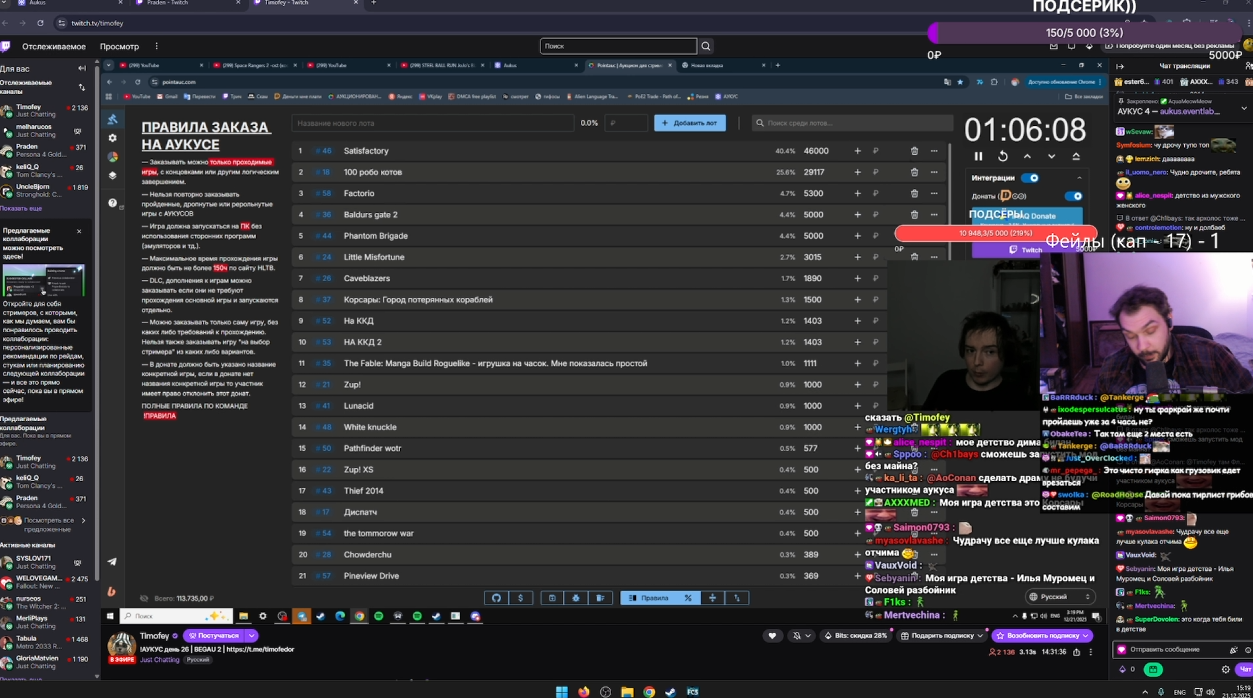
Task: Collapse the Twitch left sidebar arrow
Action: [x=82, y=69]
